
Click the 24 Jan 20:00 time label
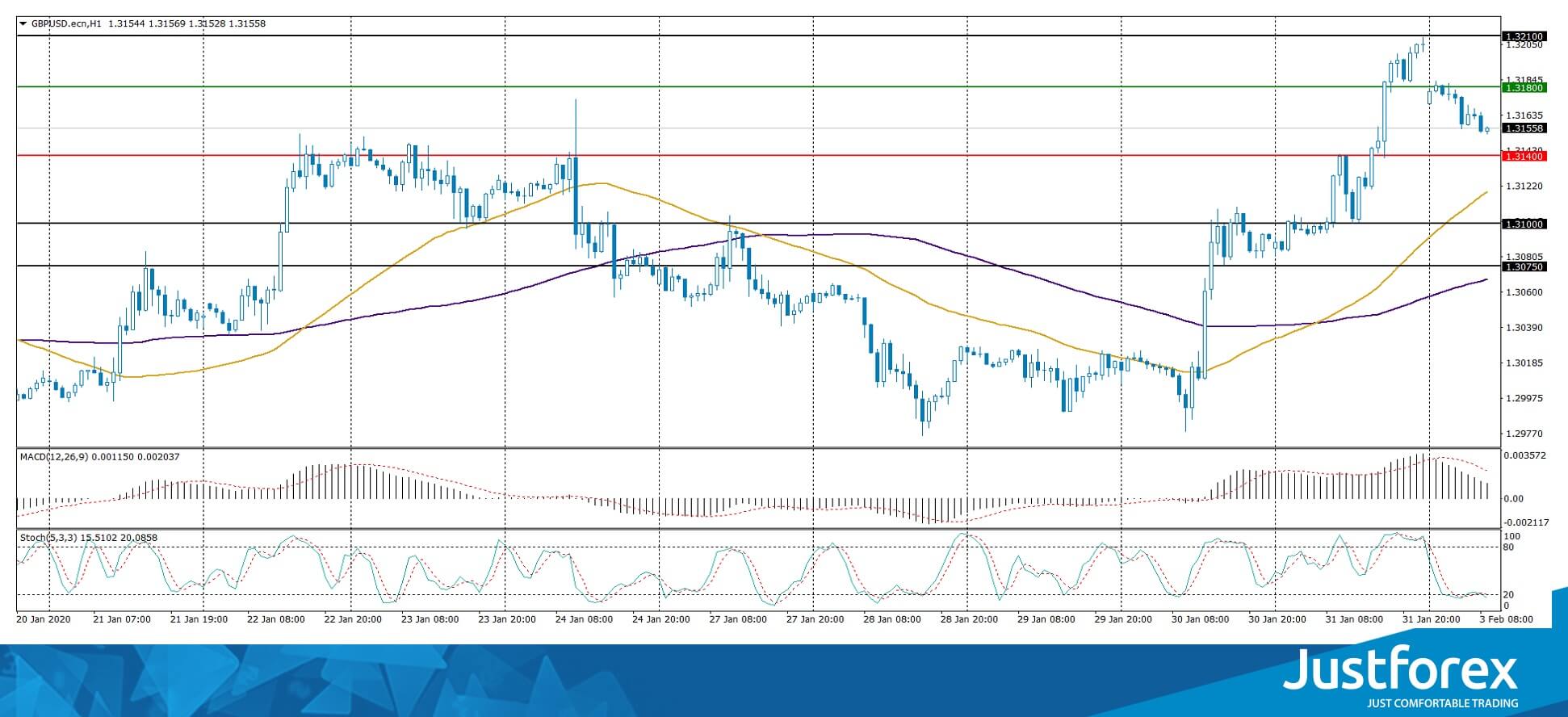point(661,619)
